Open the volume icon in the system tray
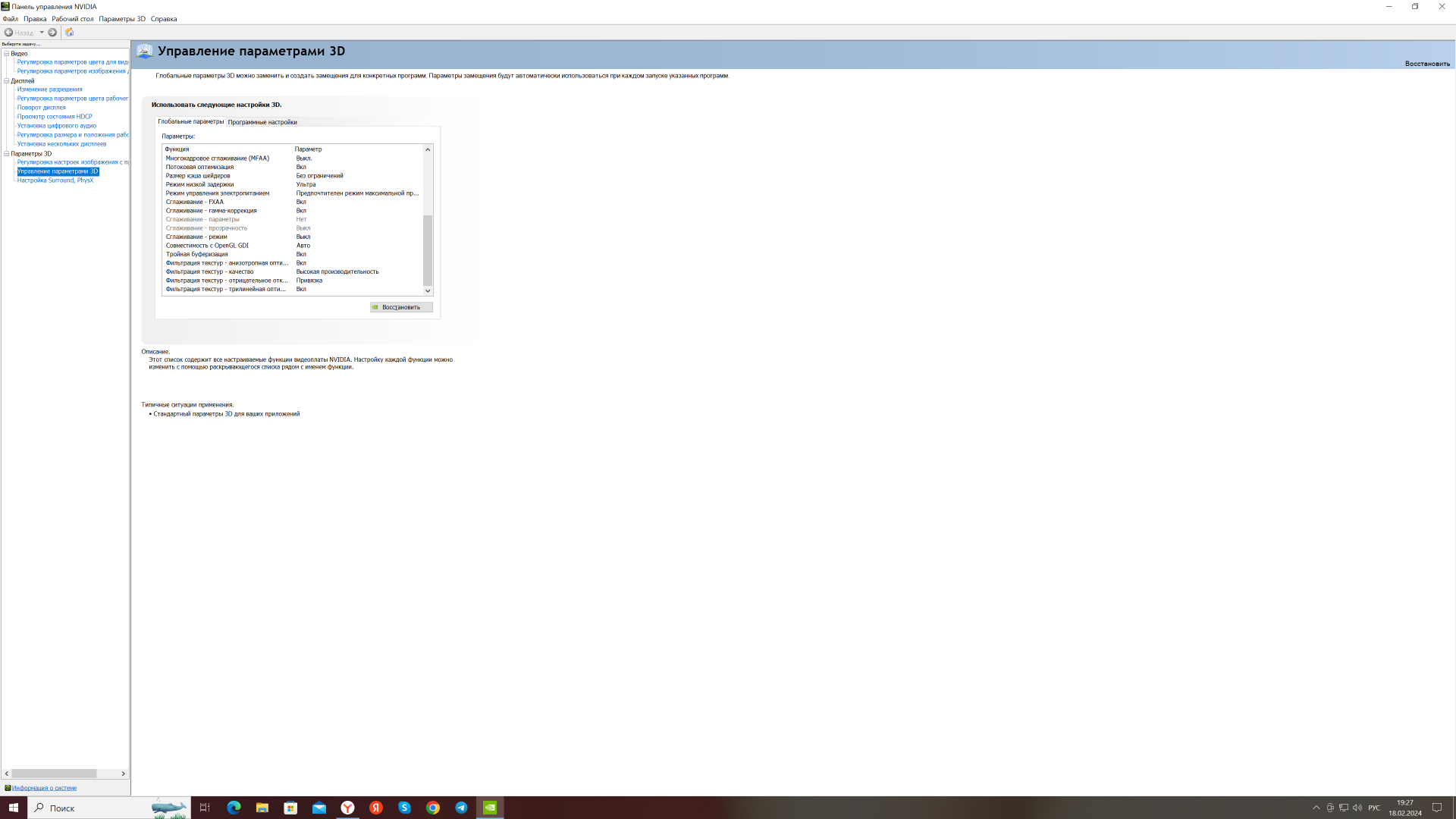 1357,808
